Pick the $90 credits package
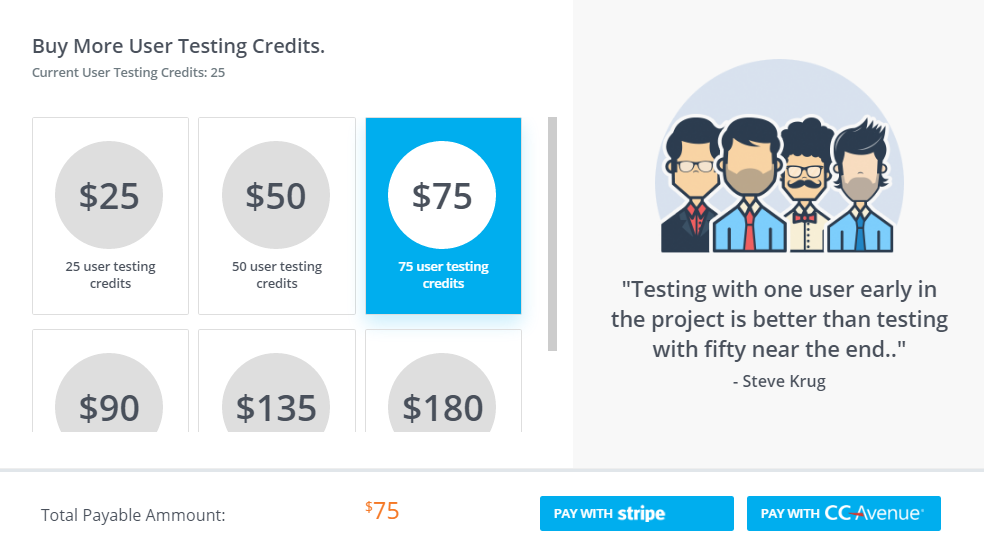 coord(109,405)
